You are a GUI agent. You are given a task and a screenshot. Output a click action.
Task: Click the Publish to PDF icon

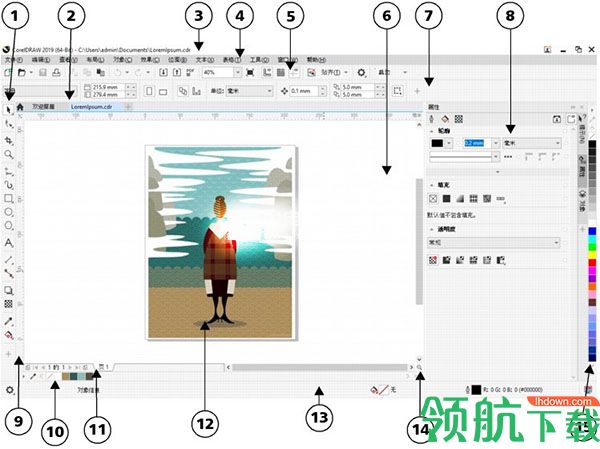190,72
